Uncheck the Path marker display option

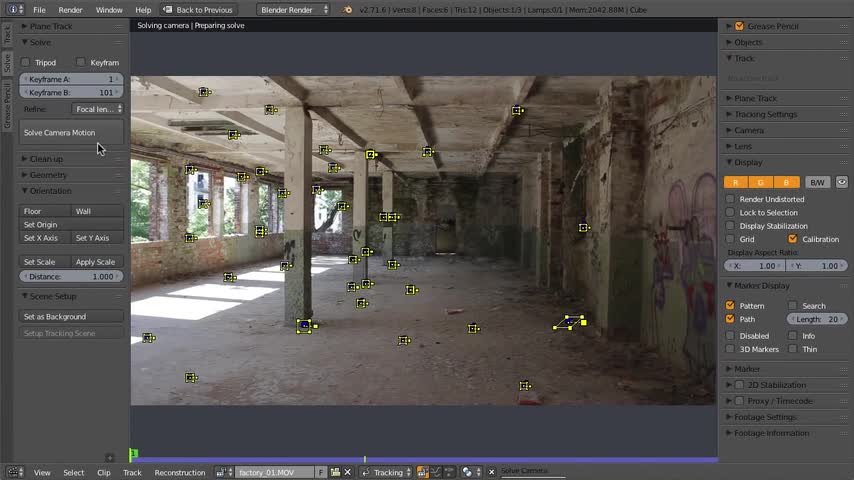tap(730, 319)
